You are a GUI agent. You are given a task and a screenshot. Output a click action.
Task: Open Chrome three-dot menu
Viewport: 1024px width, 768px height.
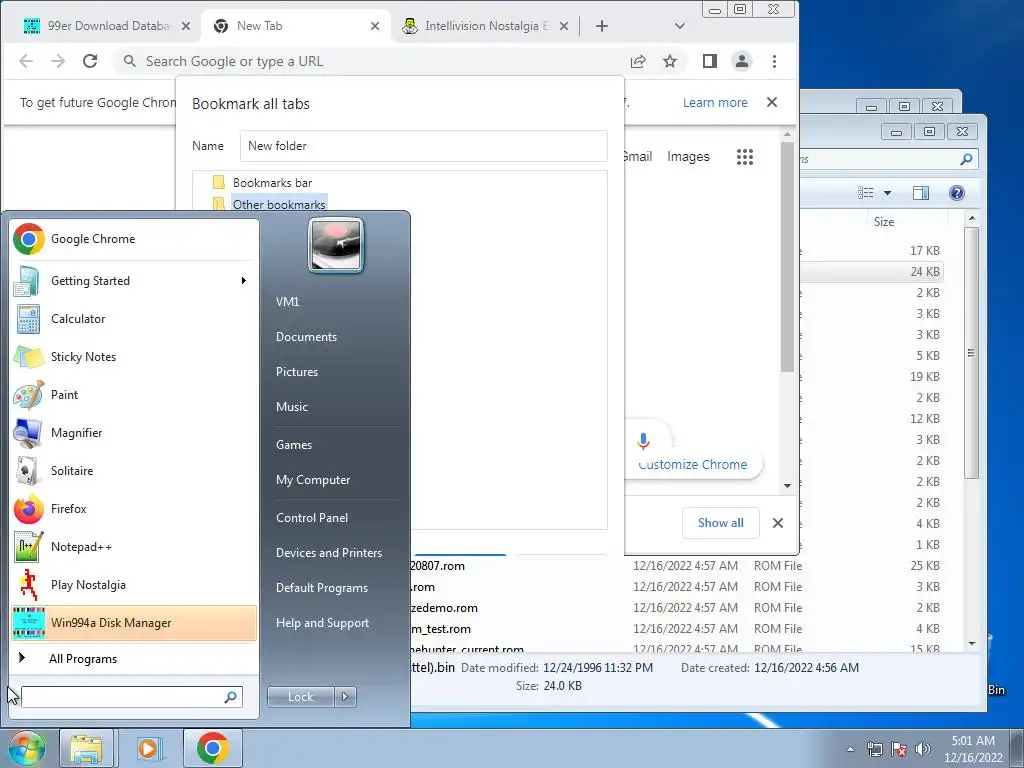775,61
